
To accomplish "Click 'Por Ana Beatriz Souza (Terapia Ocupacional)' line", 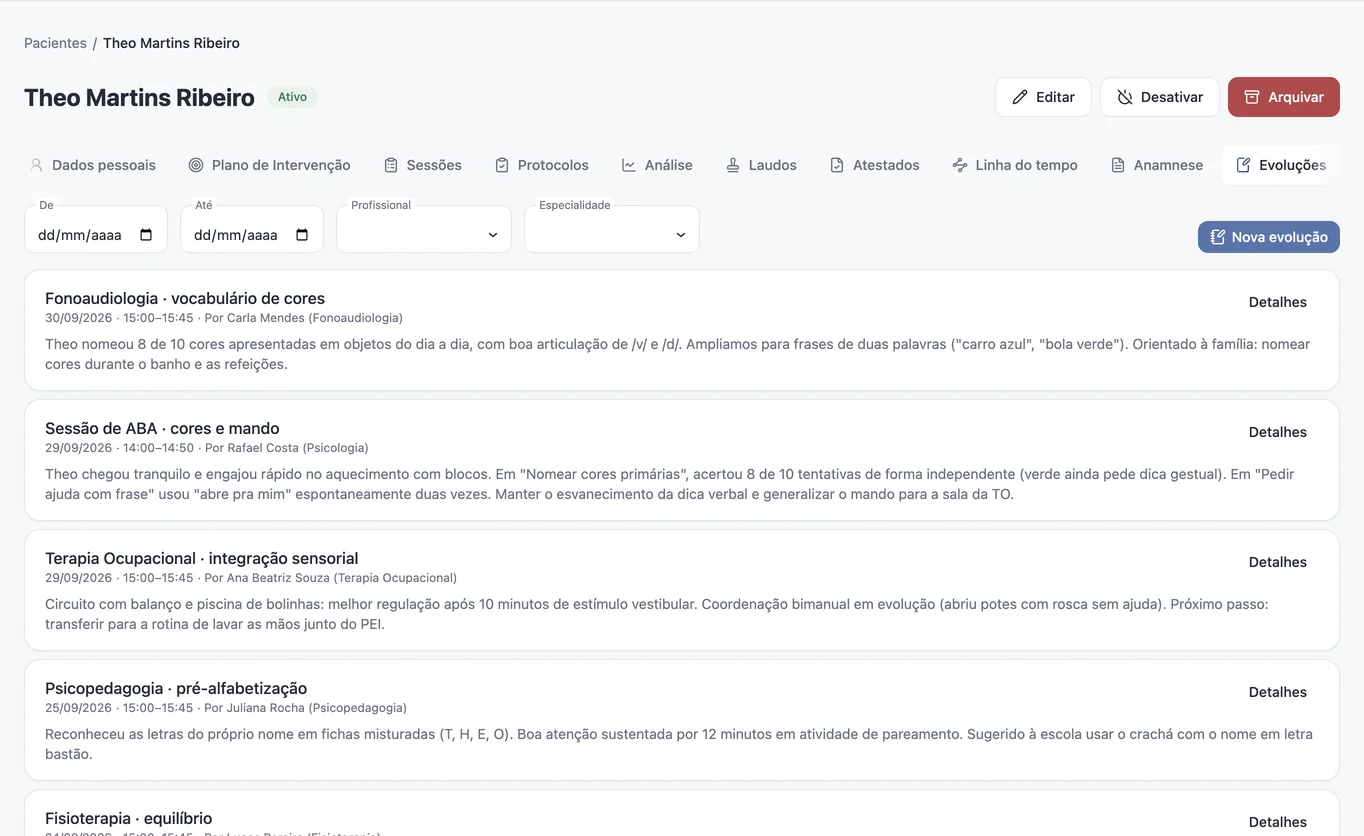I will pyautogui.click(x=330, y=578).
